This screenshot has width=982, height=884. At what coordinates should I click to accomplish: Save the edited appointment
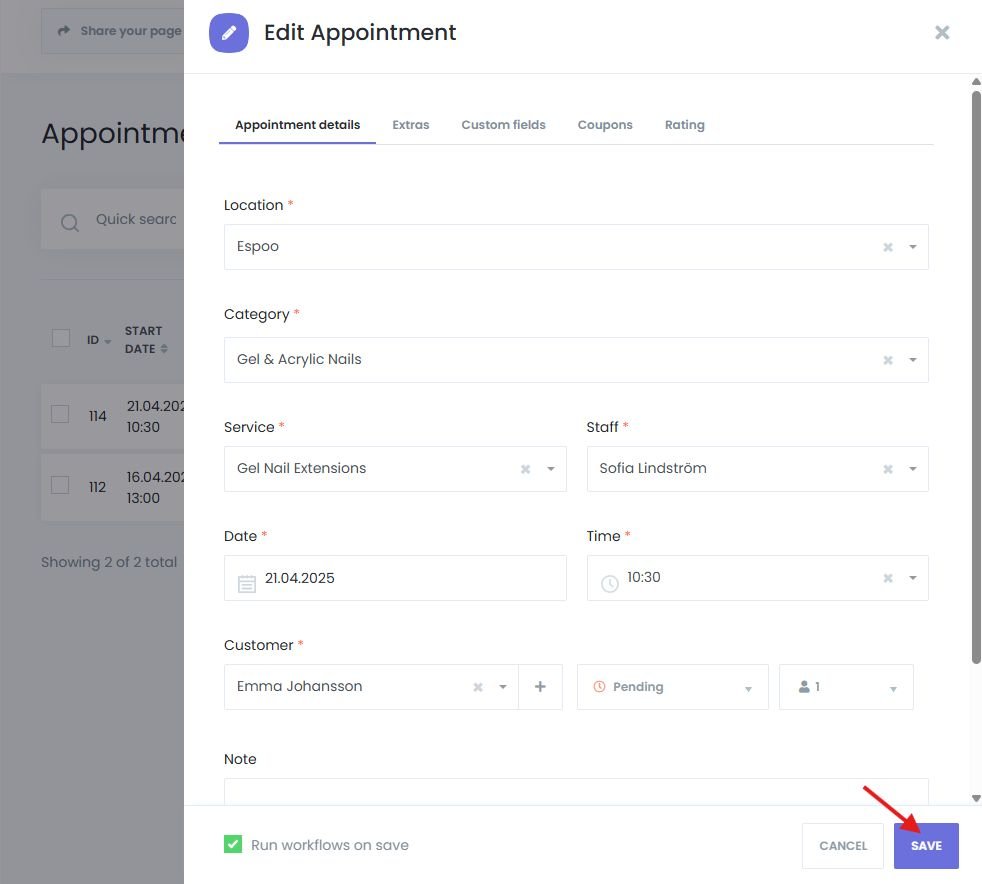click(x=925, y=845)
